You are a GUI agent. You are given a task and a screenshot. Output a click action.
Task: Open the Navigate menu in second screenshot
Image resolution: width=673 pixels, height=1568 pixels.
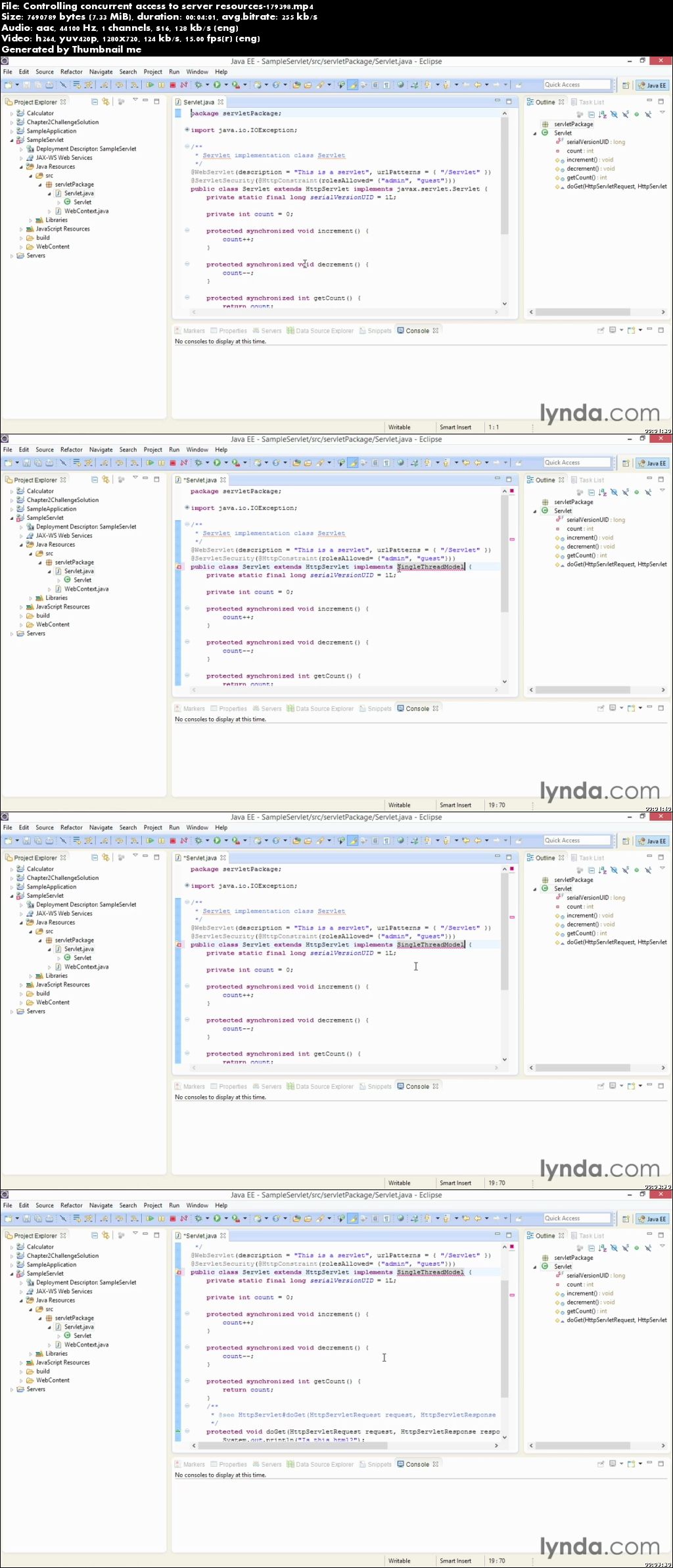101,450
